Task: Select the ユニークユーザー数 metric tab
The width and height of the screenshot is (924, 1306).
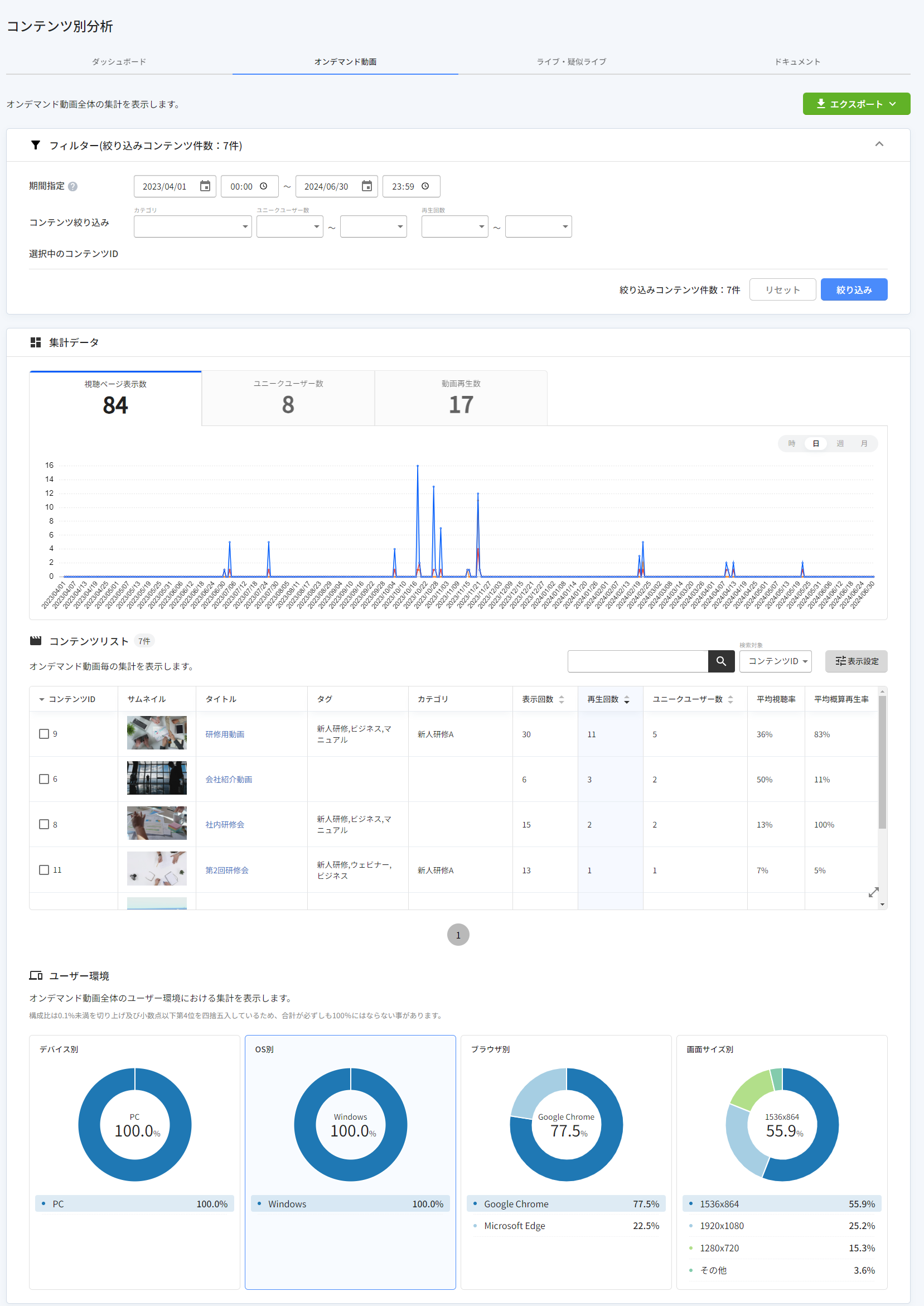Action: pyautogui.click(x=288, y=398)
